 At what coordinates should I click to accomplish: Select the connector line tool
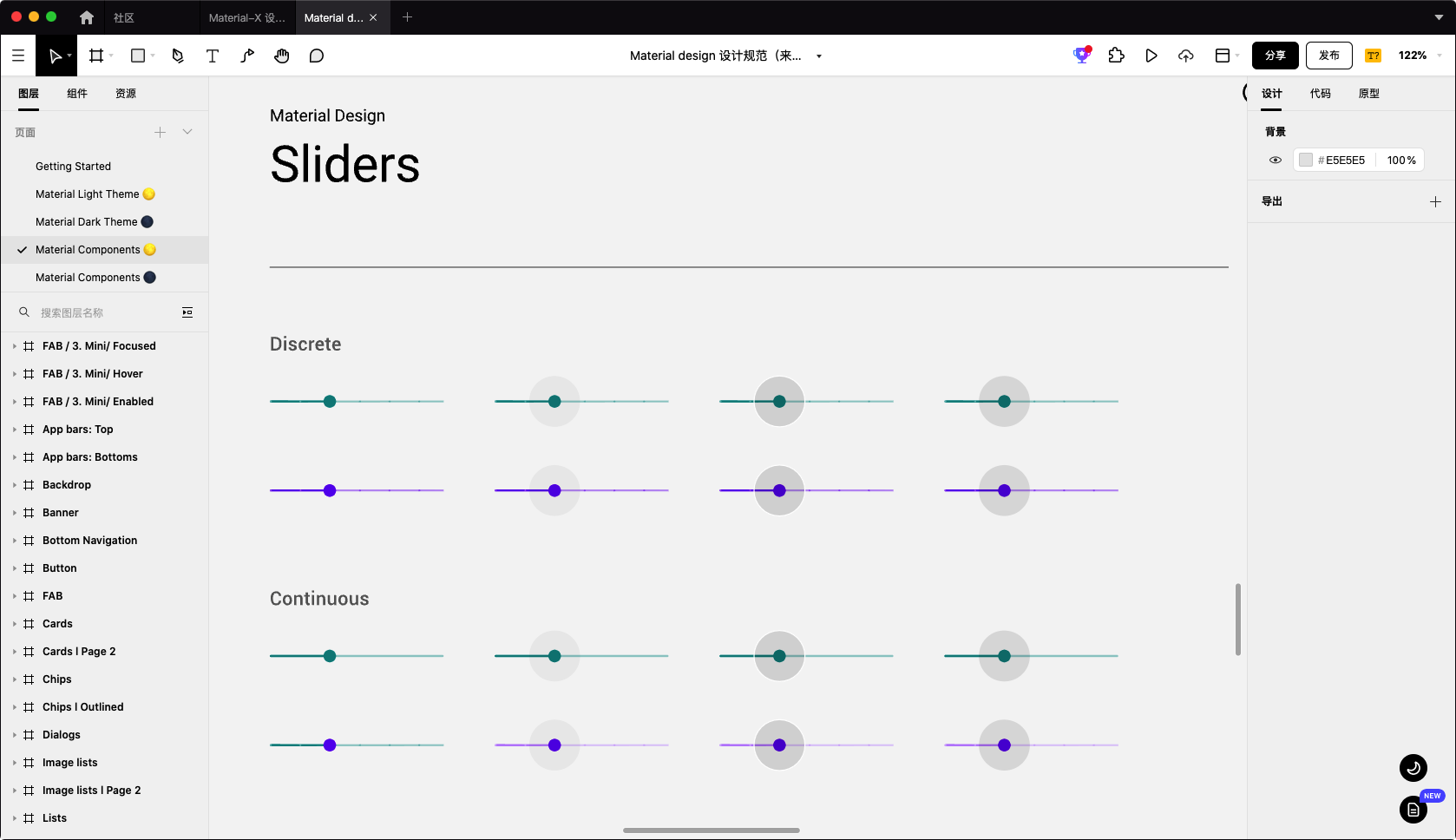pyautogui.click(x=247, y=56)
